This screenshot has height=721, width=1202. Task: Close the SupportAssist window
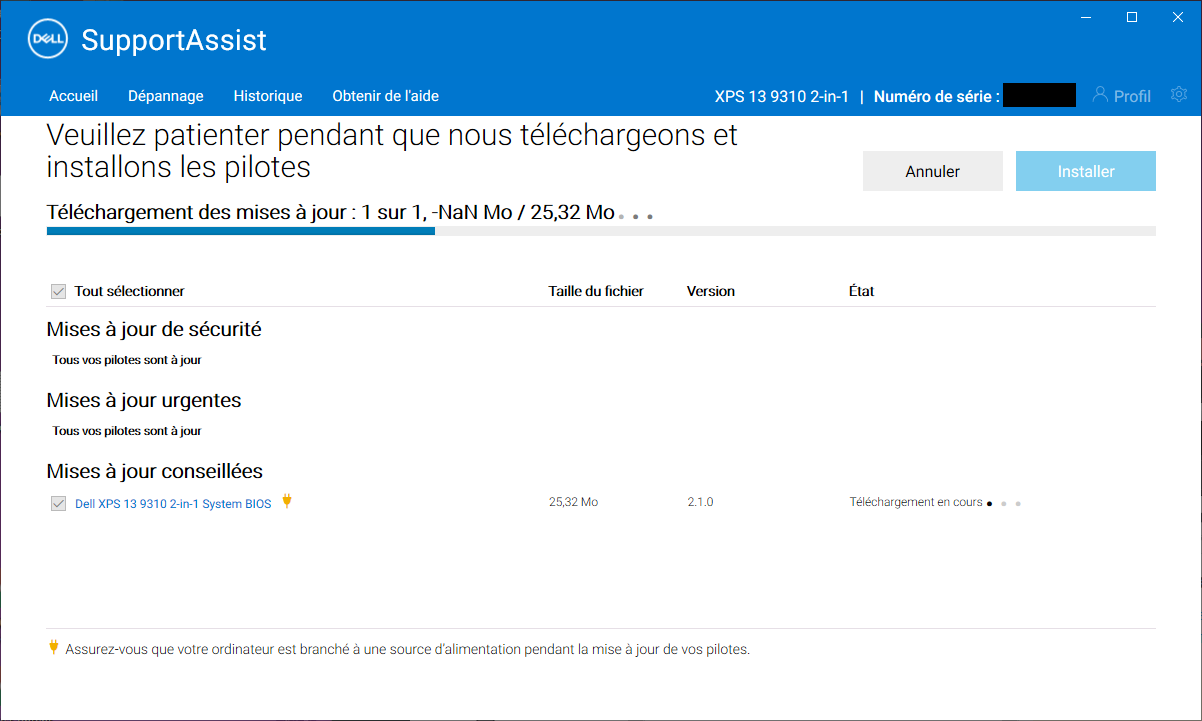click(1178, 17)
